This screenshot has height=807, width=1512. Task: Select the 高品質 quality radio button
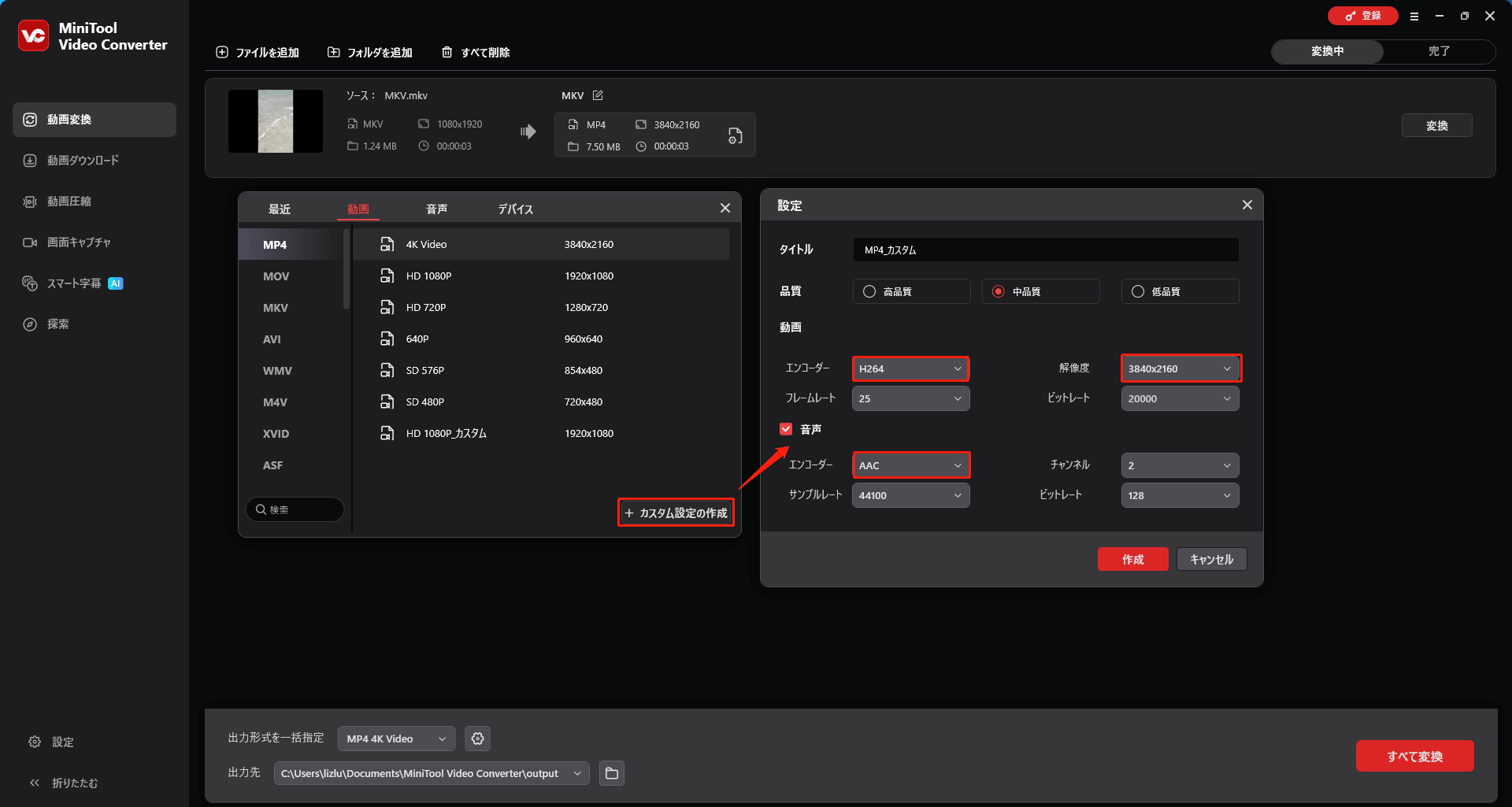869,291
